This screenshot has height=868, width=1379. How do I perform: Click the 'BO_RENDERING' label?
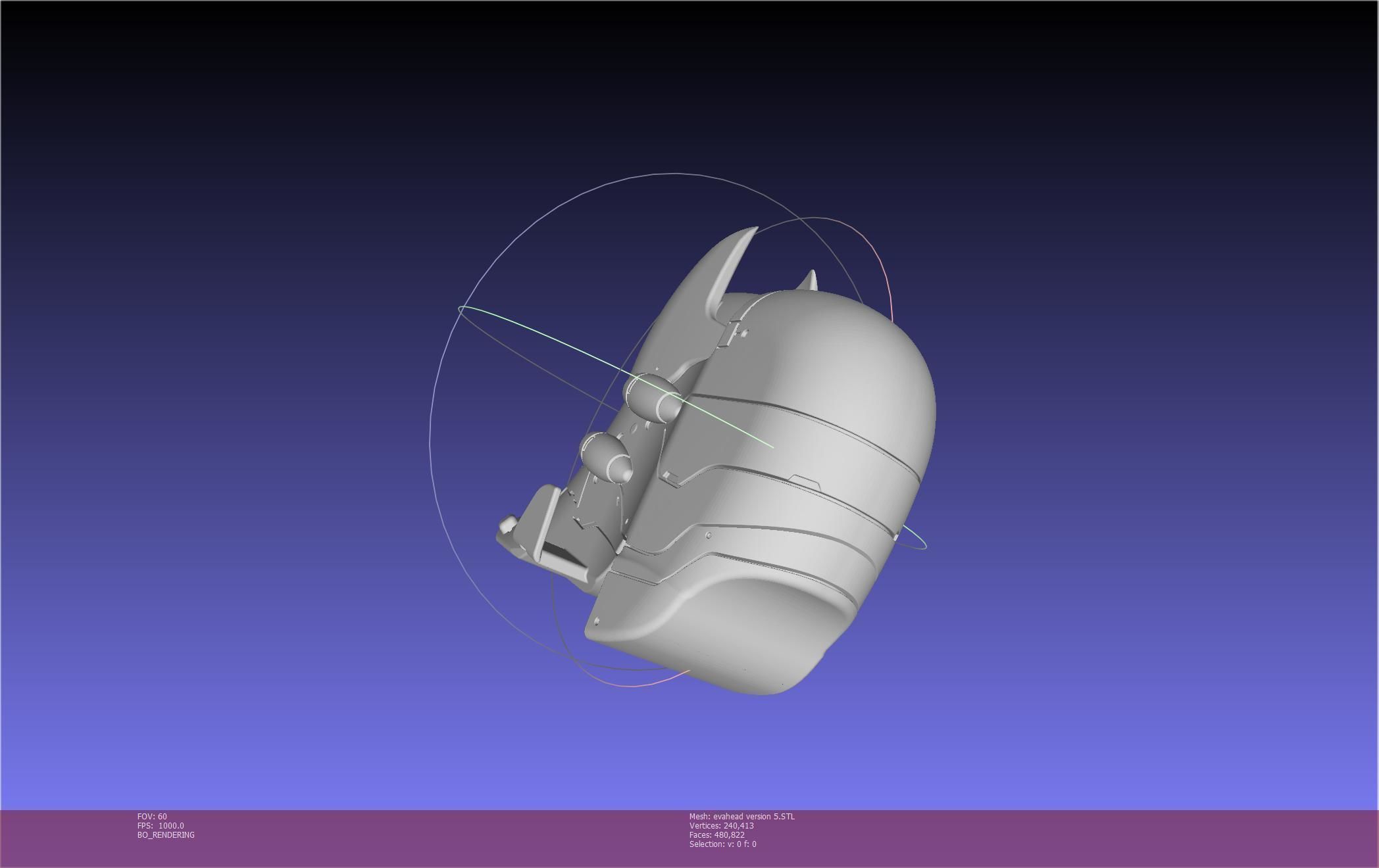(x=166, y=835)
